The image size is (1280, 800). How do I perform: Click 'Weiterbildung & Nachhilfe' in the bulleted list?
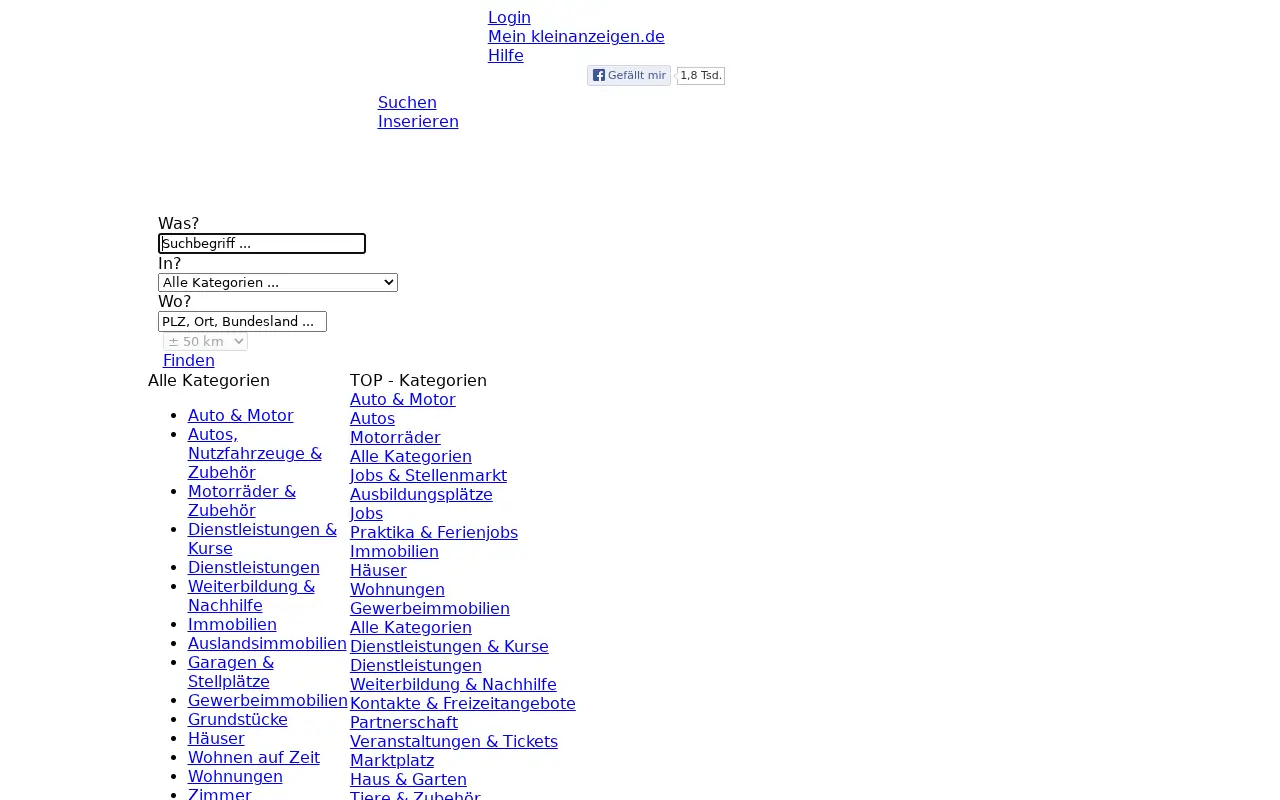pyautogui.click(x=251, y=596)
